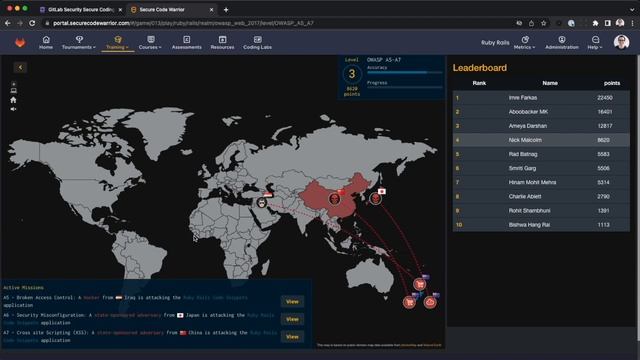The height and width of the screenshot is (360, 640).
Task: Mute sound with the speaker icon
Action: (x=13, y=109)
